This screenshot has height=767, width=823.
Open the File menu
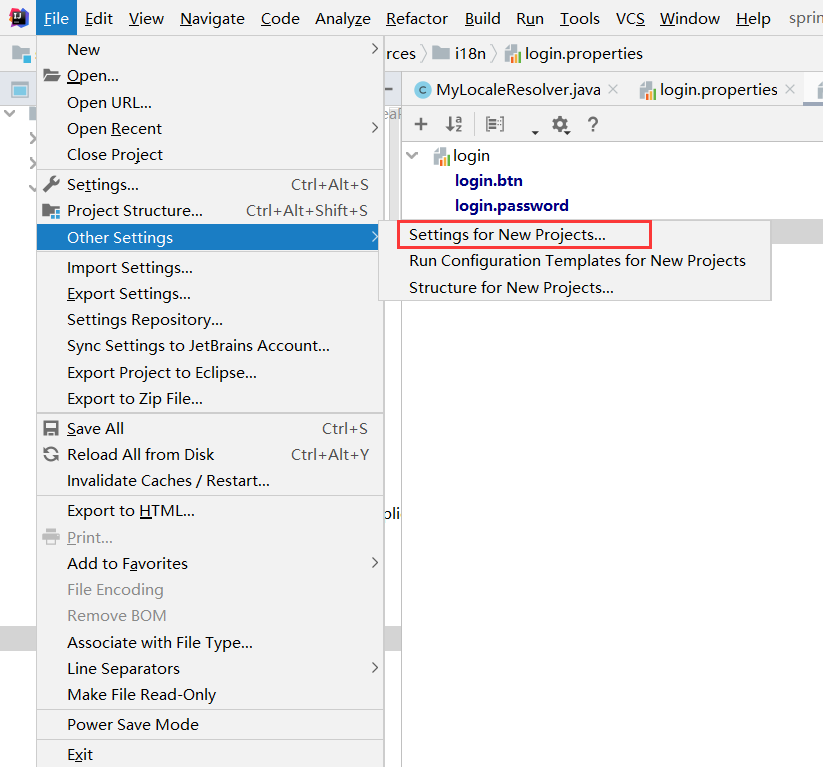click(56, 18)
